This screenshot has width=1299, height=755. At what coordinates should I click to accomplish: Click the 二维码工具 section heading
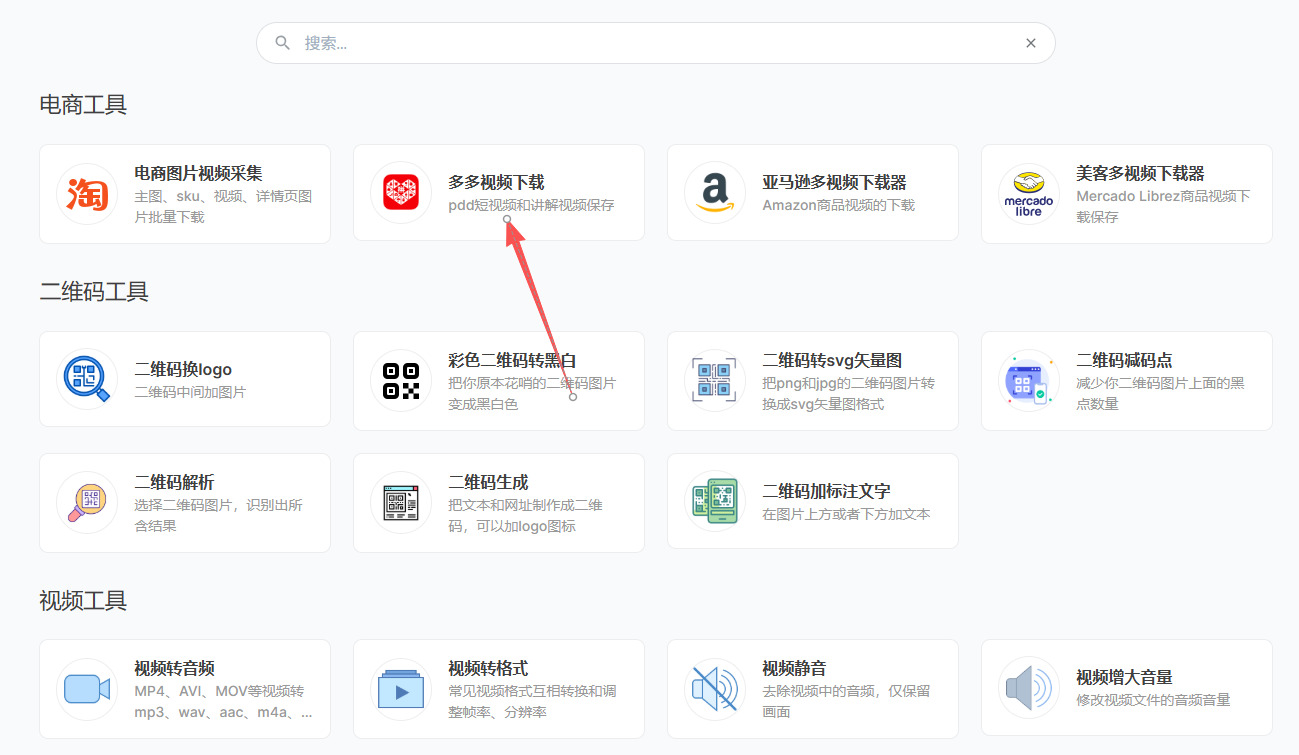[94, 292]
